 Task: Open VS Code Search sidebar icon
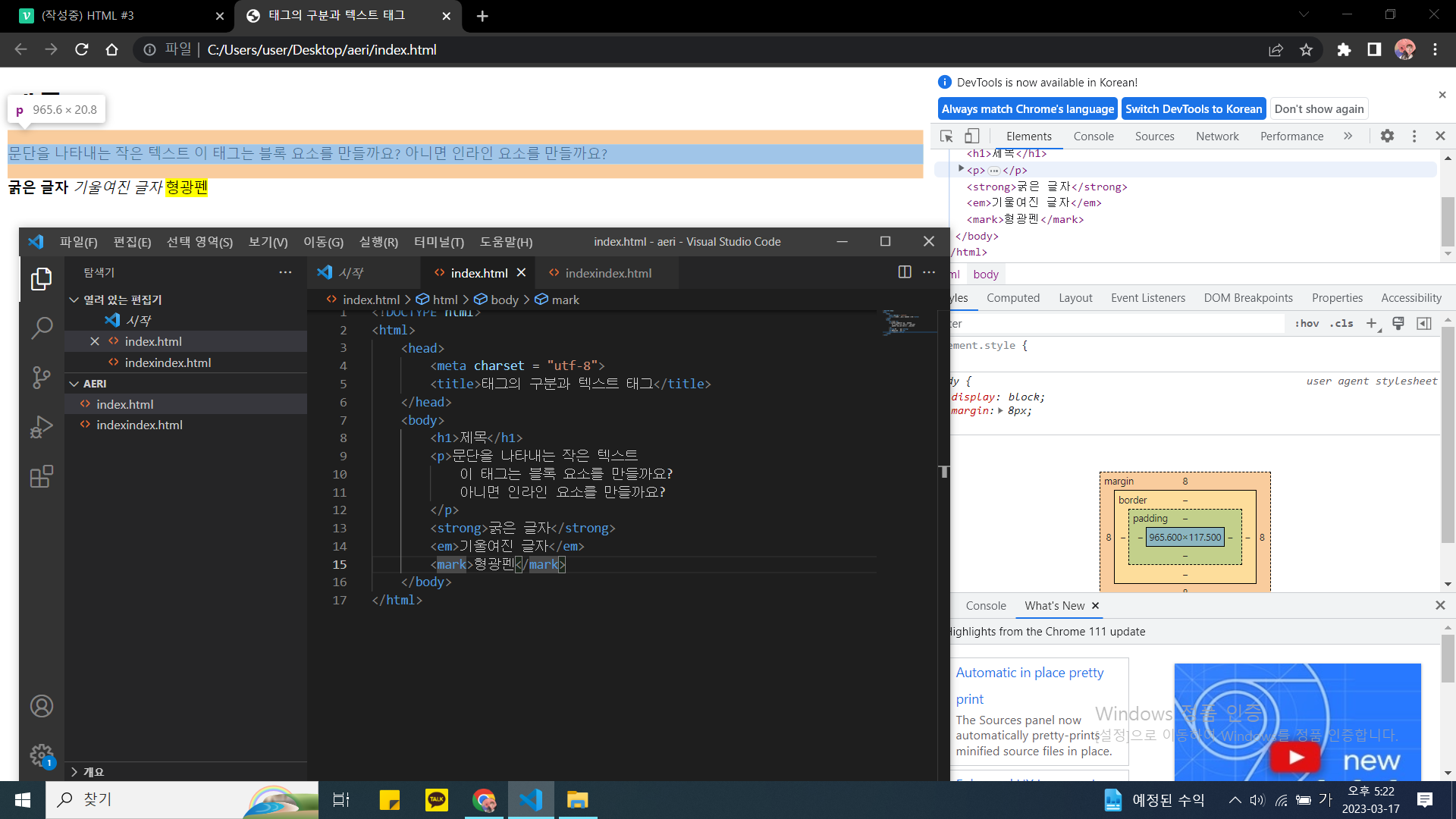coord(42,328)
